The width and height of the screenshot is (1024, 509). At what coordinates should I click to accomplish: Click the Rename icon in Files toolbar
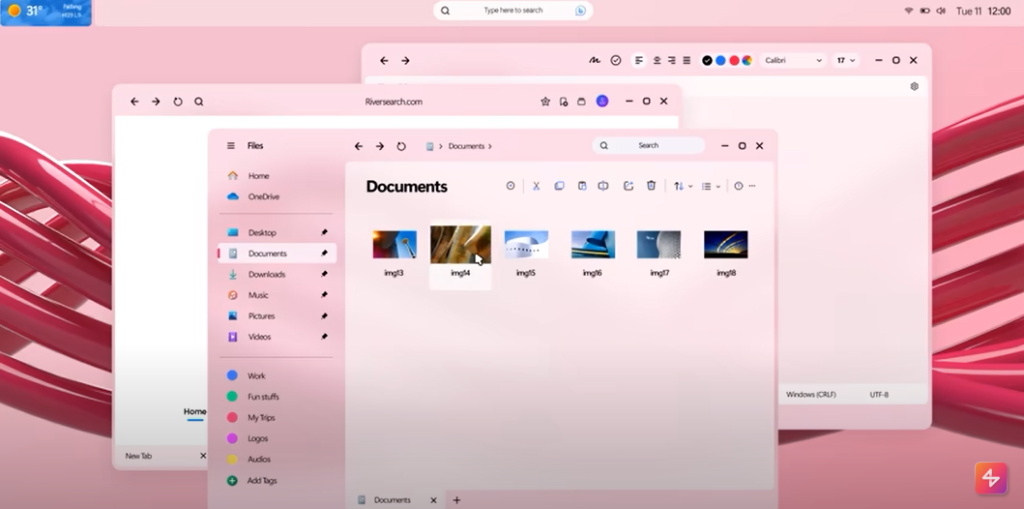(603, 186)
